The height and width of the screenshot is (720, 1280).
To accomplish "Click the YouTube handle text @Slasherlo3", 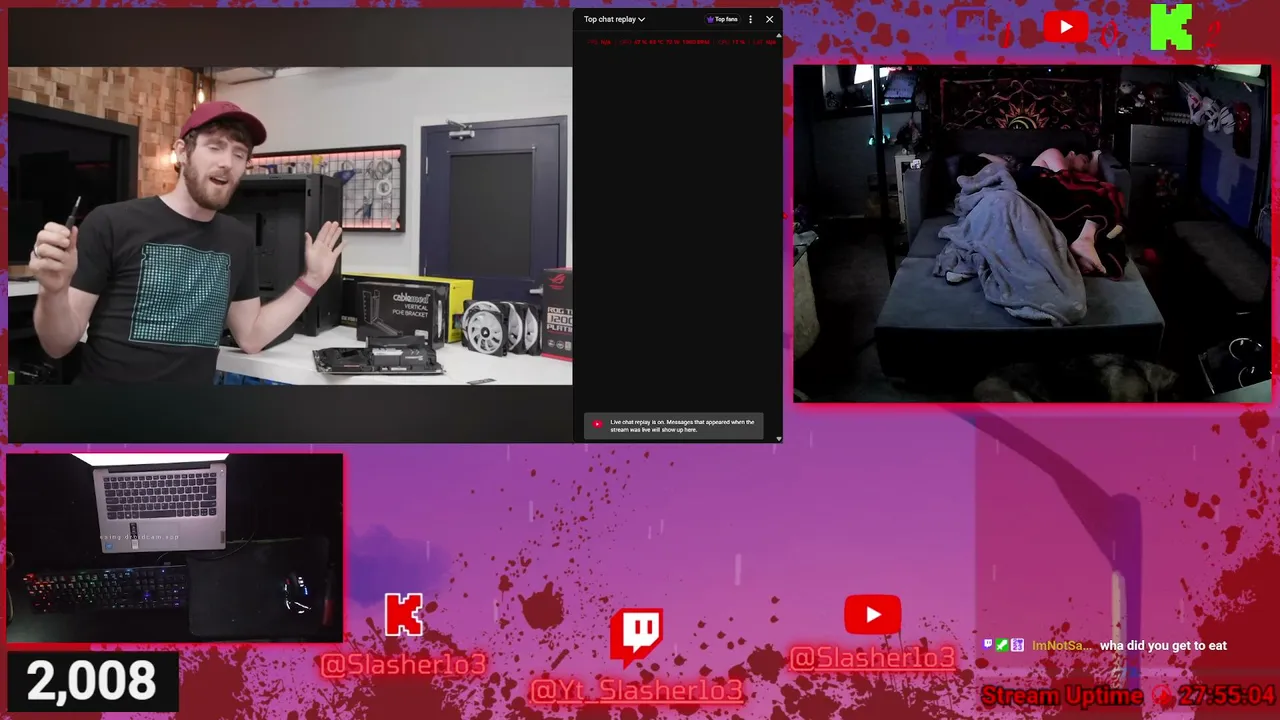I will click(872, 657).
